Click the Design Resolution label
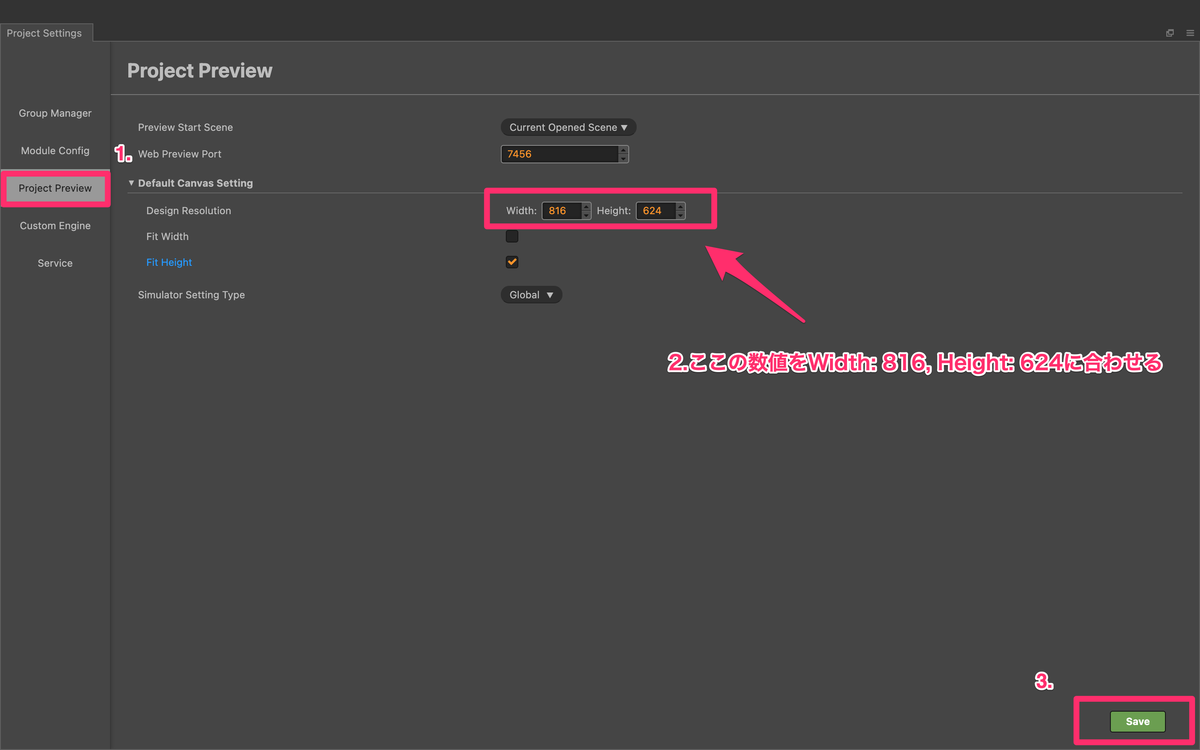This screenshot has height=750, width=1200. pos(188,211)
